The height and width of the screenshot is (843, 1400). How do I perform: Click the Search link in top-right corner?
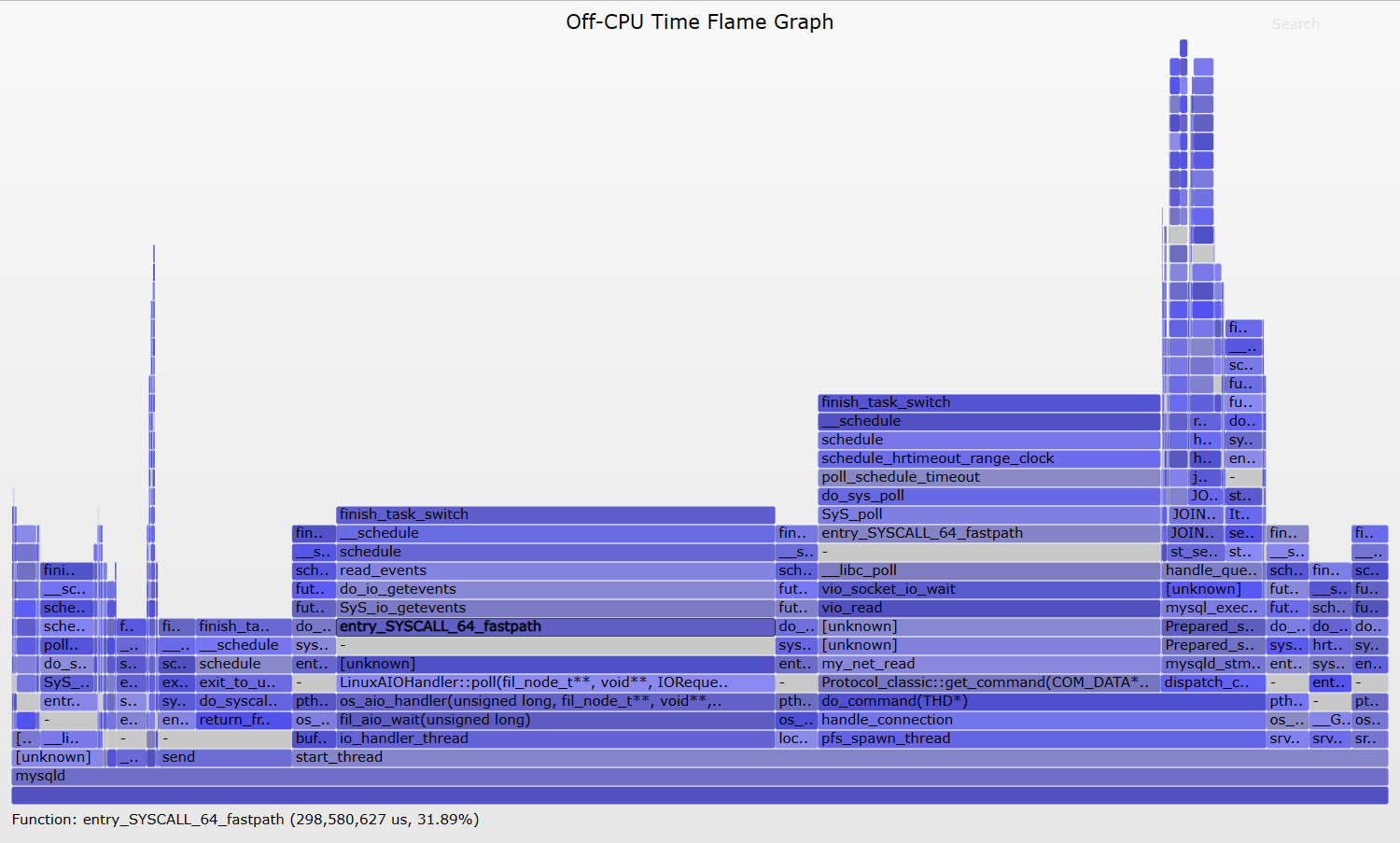[x=1295, y=24]
